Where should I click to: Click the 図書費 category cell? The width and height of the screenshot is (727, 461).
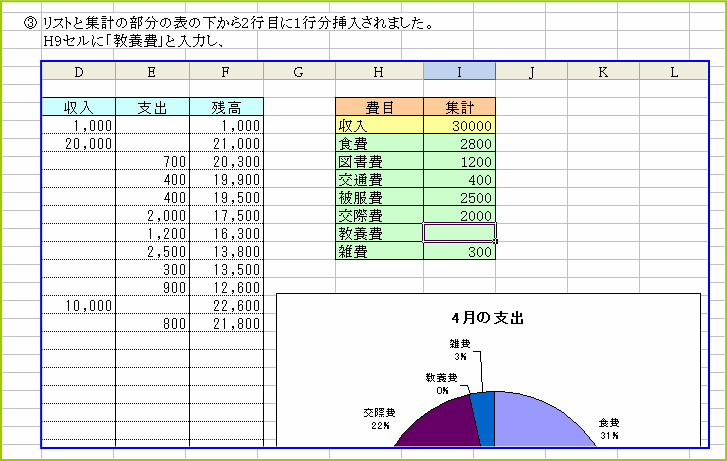coord(379,161)
